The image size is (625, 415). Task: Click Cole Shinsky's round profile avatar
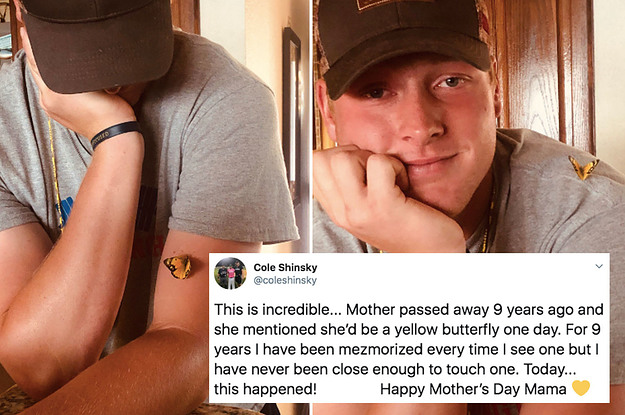click(x=230, y=273)
